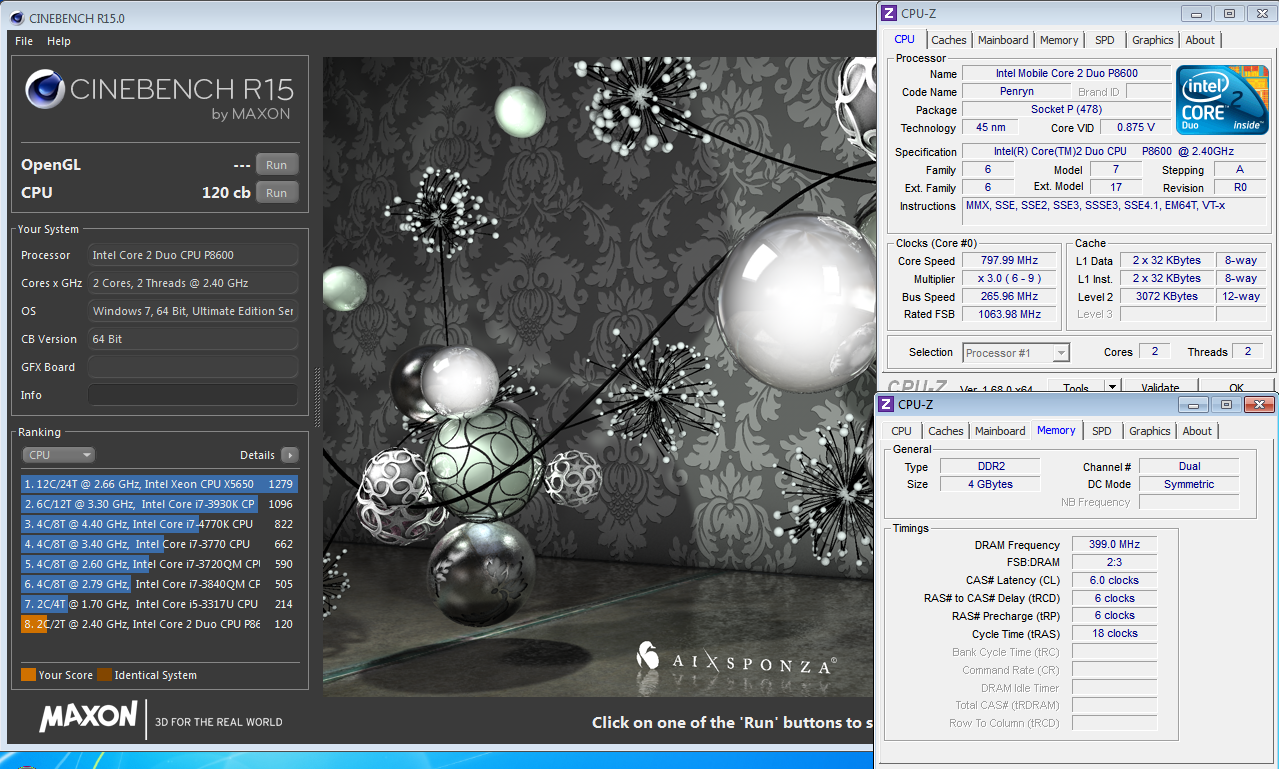The height and width of the screenshot is (769, 1279).
Task: Switch to Mainboard tab in top CPU-Z
Action: pyautogui.click(x=1003, y=40)
